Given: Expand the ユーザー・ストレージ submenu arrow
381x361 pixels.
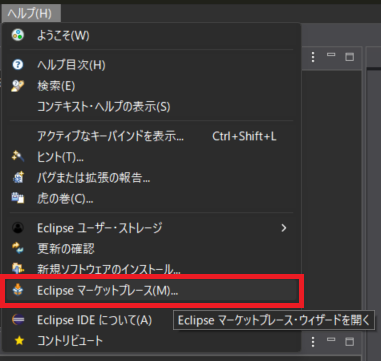Looking at the screenshot, I should [x=284, y=228].
